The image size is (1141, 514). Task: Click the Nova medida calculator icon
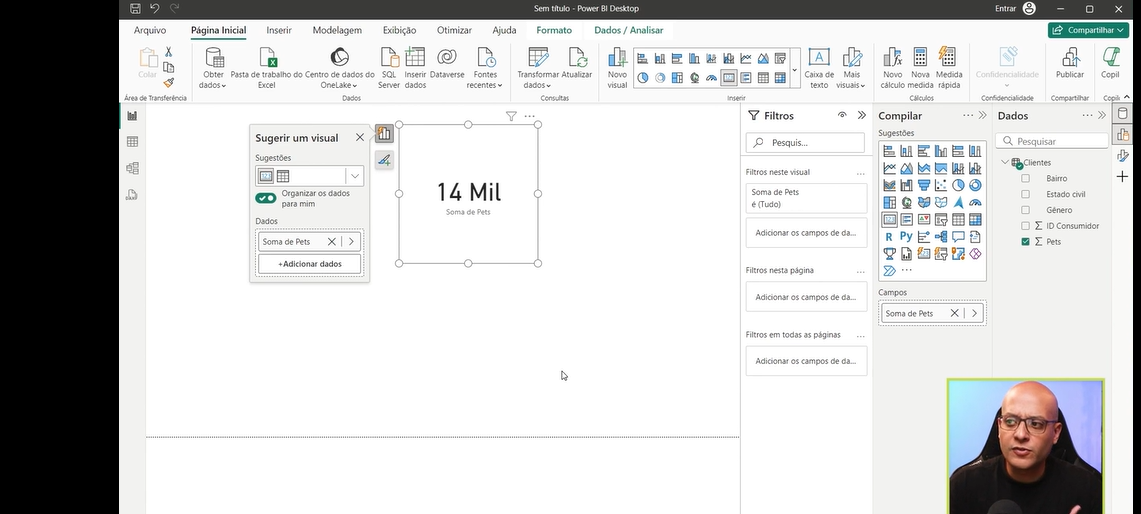click(x=920, y=57)
